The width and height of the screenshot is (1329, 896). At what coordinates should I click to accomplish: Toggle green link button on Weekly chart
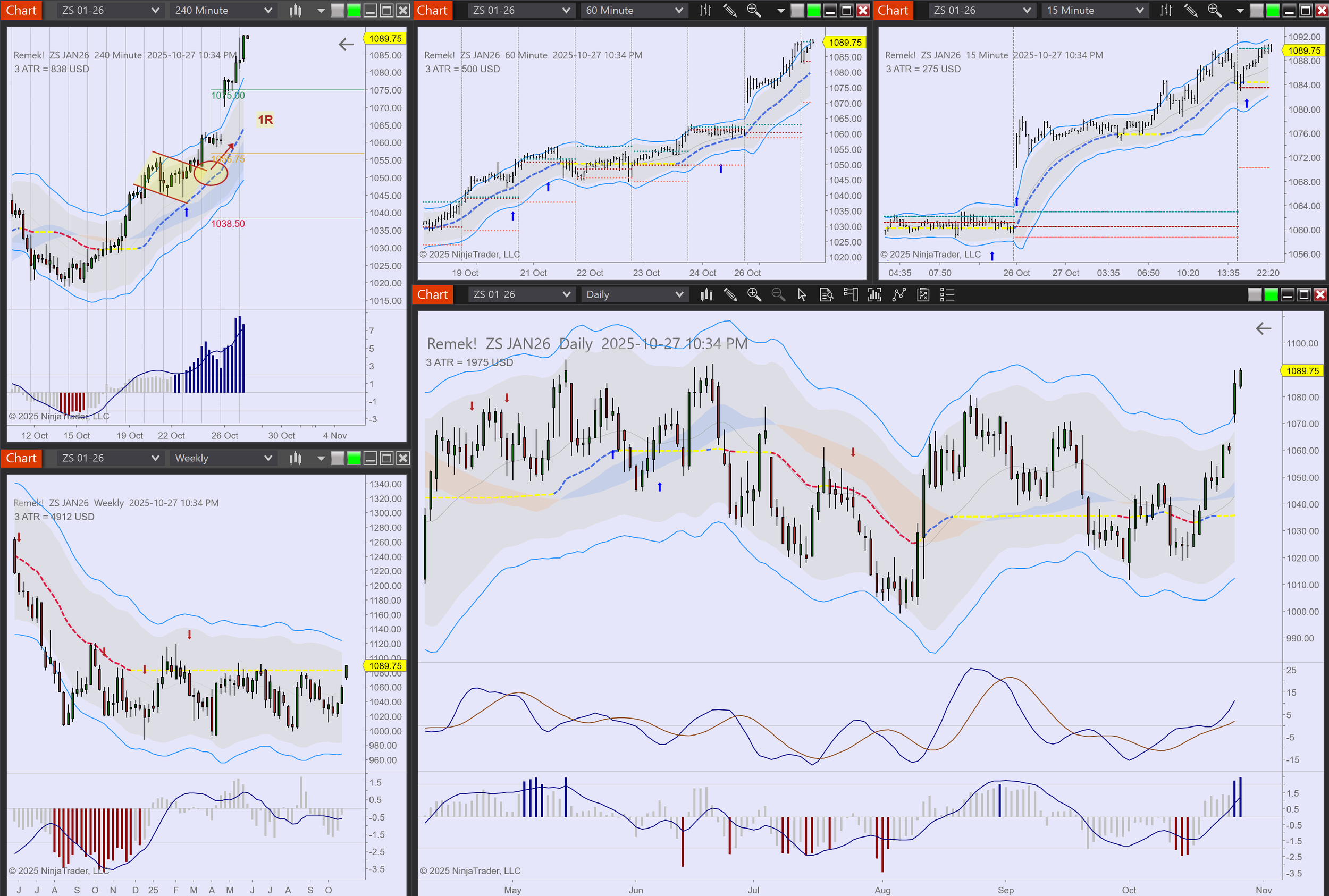354,458
